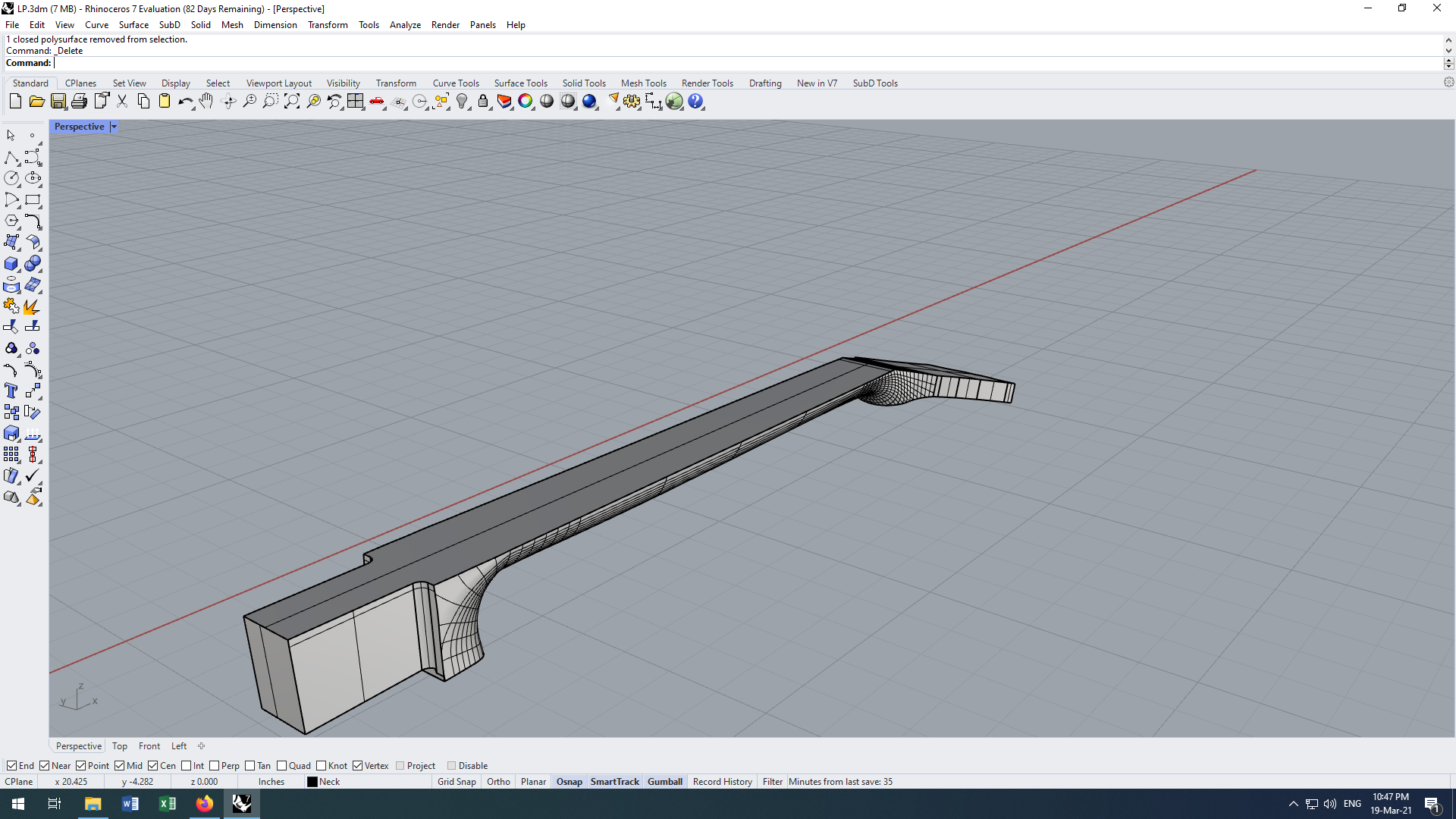Enable the Int osnap checkbox
Image resolution: width=1456 pixels, height=819 pixels.
pyautogui.click(x=187, y=766)
